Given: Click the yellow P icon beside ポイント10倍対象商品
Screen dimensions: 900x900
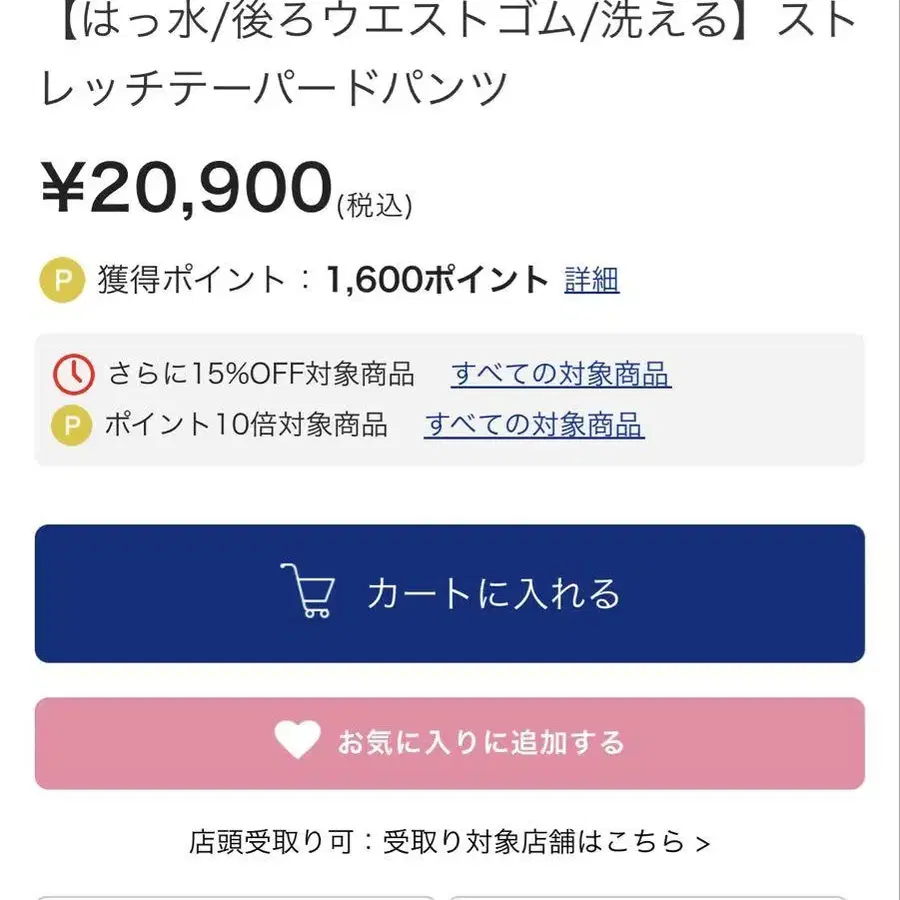Looking at the screenshot, I should coord(72,425).
